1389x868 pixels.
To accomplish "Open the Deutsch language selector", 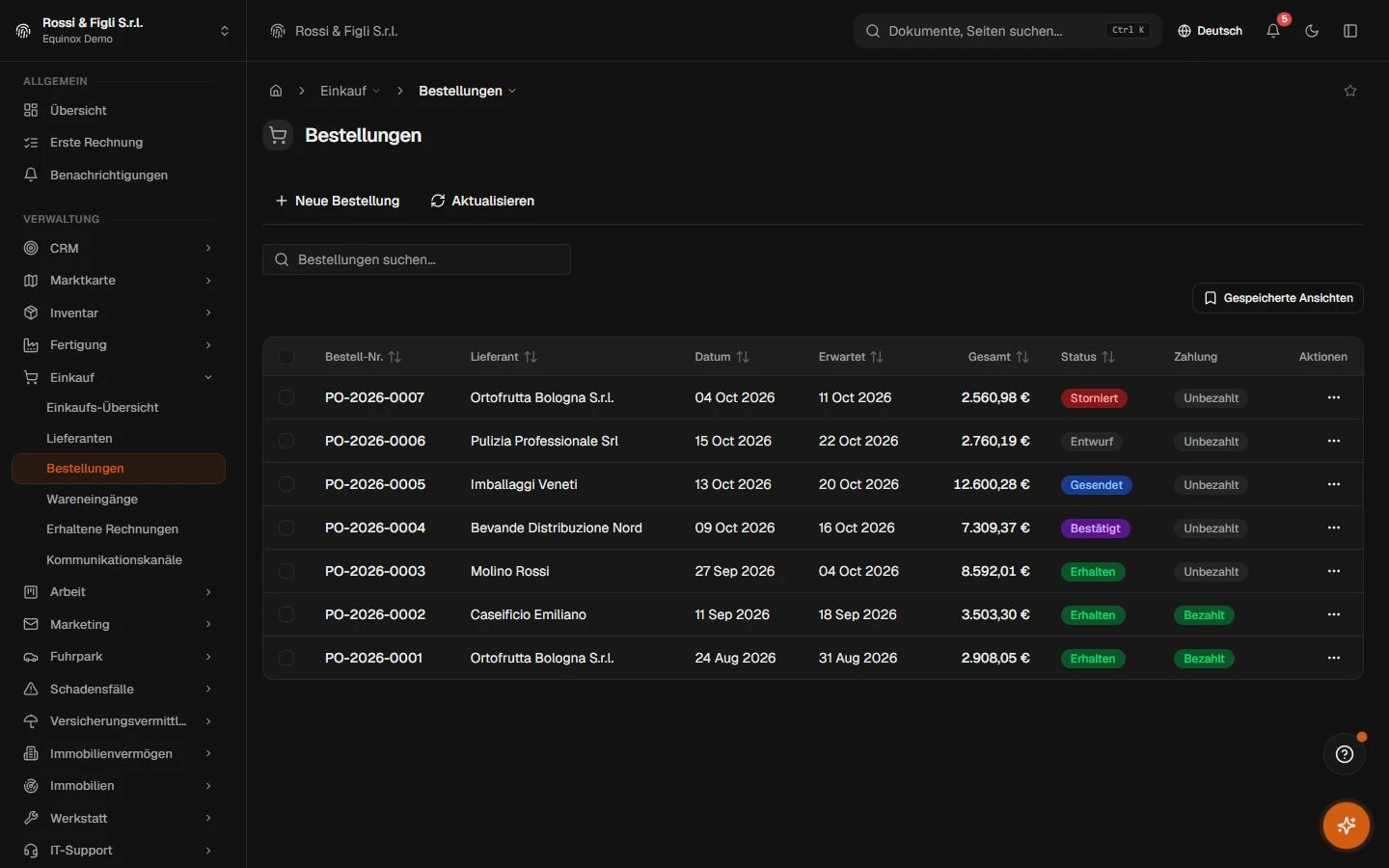I will point(1211,31).
